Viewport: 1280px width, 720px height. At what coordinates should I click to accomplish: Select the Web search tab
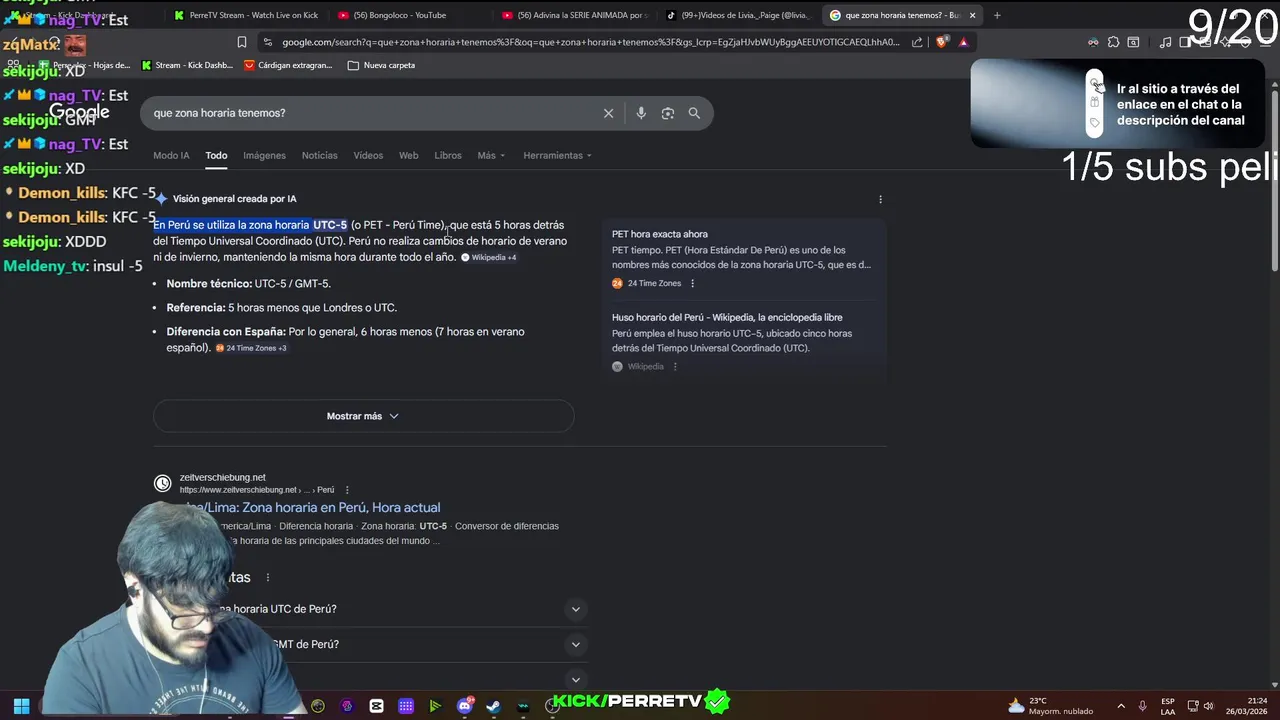click(x=408, y=155)
